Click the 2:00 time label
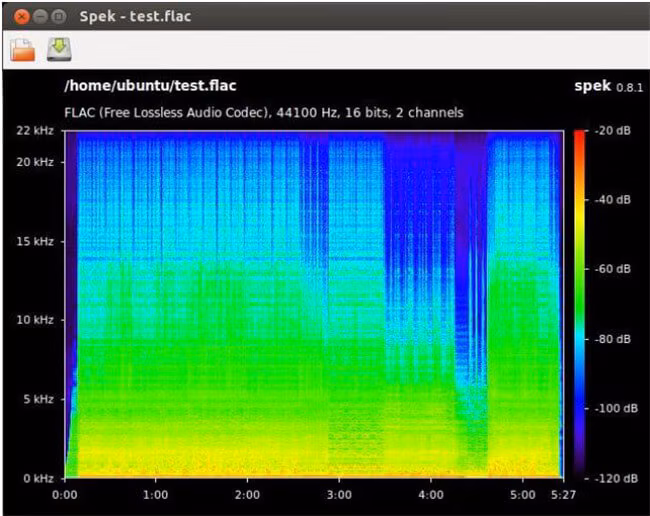This screenshot has width=650, height=516. click(247, 495)
